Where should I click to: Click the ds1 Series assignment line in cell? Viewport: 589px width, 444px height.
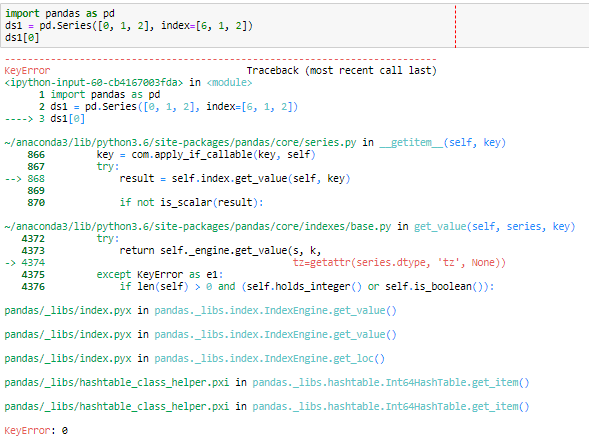[128, 26]
